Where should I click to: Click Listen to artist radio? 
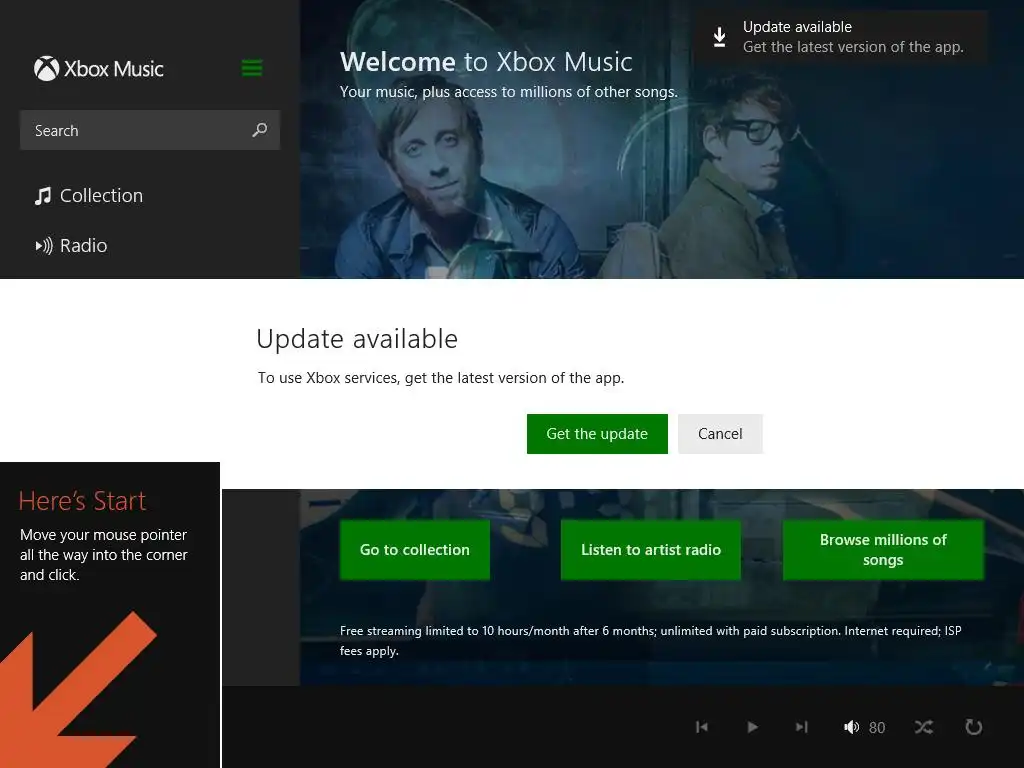[651, 550]
